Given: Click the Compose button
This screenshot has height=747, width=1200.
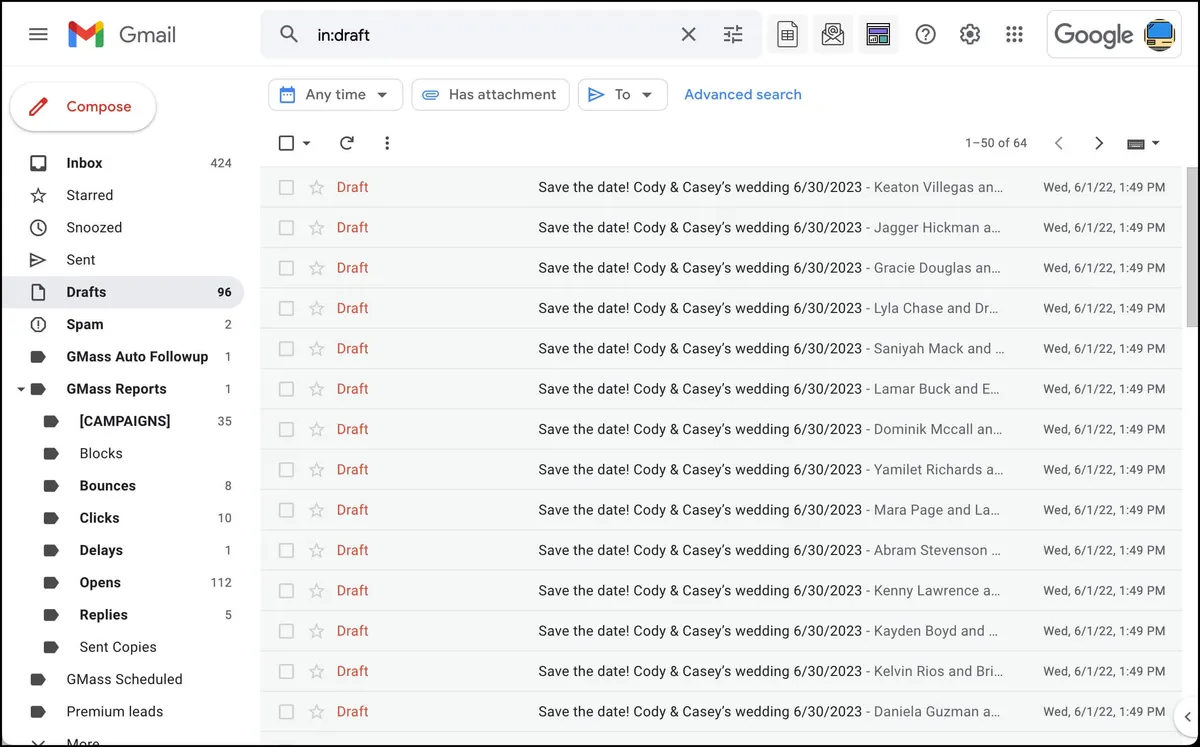Looking at the screenshot, I should [x=83, y=107].
